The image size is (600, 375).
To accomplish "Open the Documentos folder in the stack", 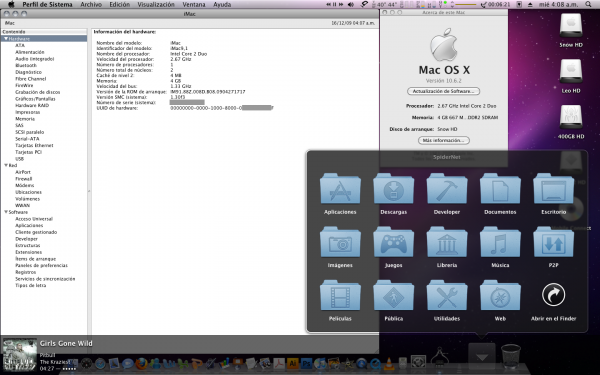I will point(500,189).
